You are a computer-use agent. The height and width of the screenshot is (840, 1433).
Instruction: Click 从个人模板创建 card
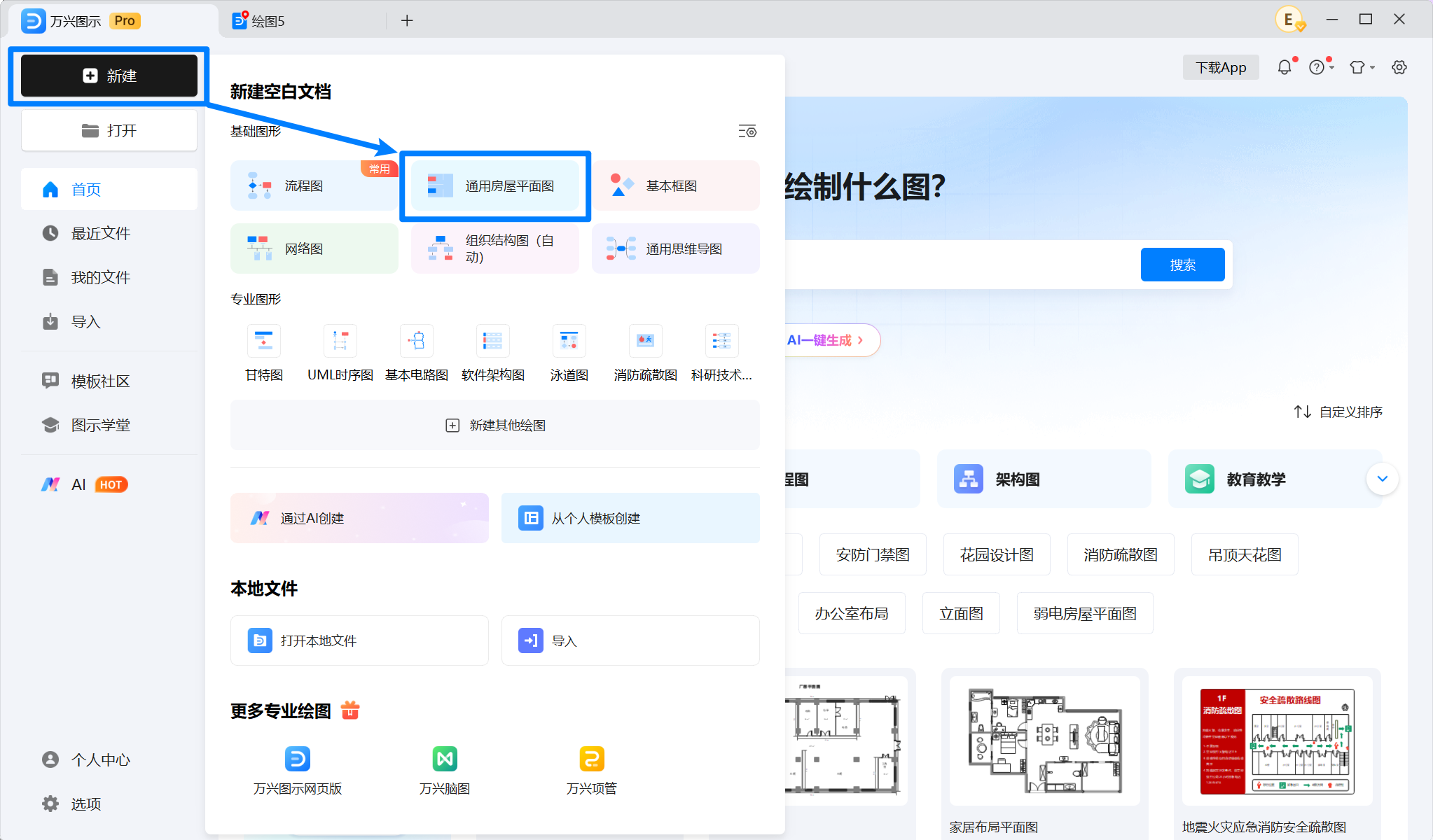[x=630, y=518]
